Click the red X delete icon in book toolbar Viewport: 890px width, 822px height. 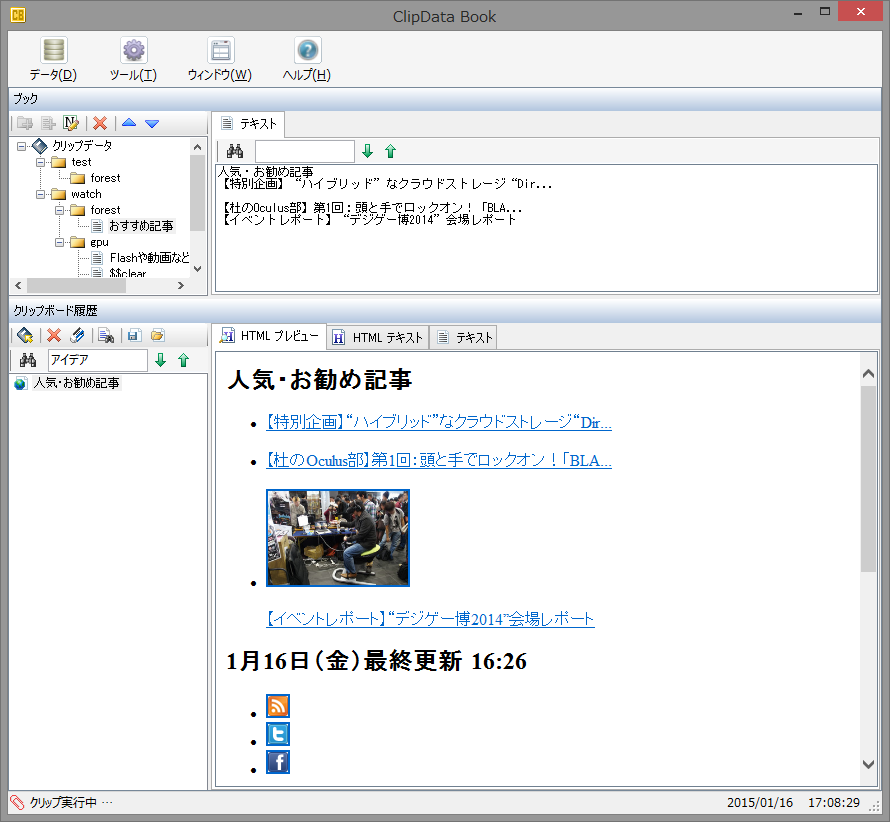(100, 123)
